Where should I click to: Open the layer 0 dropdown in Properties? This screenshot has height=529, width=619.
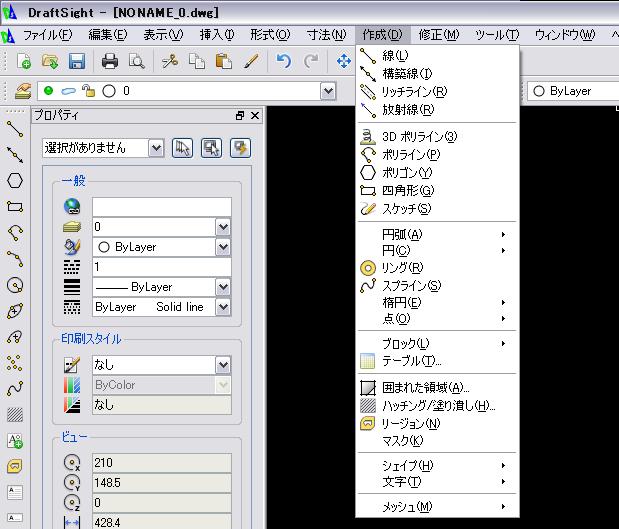tap(223, 227)
